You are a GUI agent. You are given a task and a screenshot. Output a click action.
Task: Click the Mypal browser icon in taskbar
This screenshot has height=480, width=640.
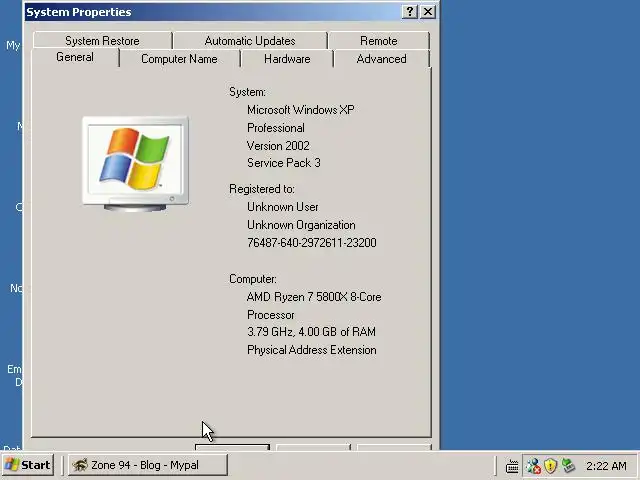[80, 465]
